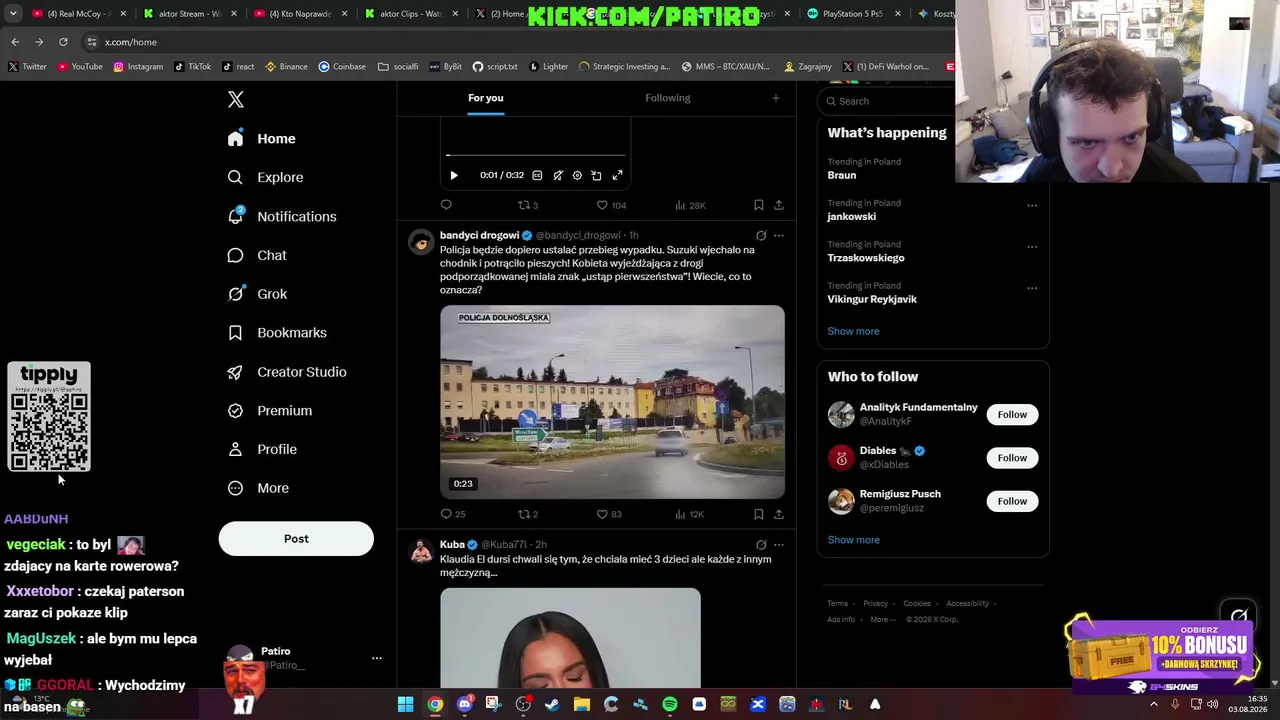Go to Home in the X sidebar
1280x720 pixels.
[x=262, y=139]
